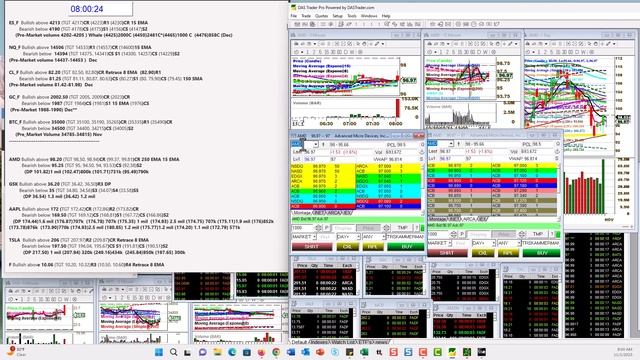This screenshot has height=360, width=640.
Task: Click TMP button in right montage
Action: [538, 234]
